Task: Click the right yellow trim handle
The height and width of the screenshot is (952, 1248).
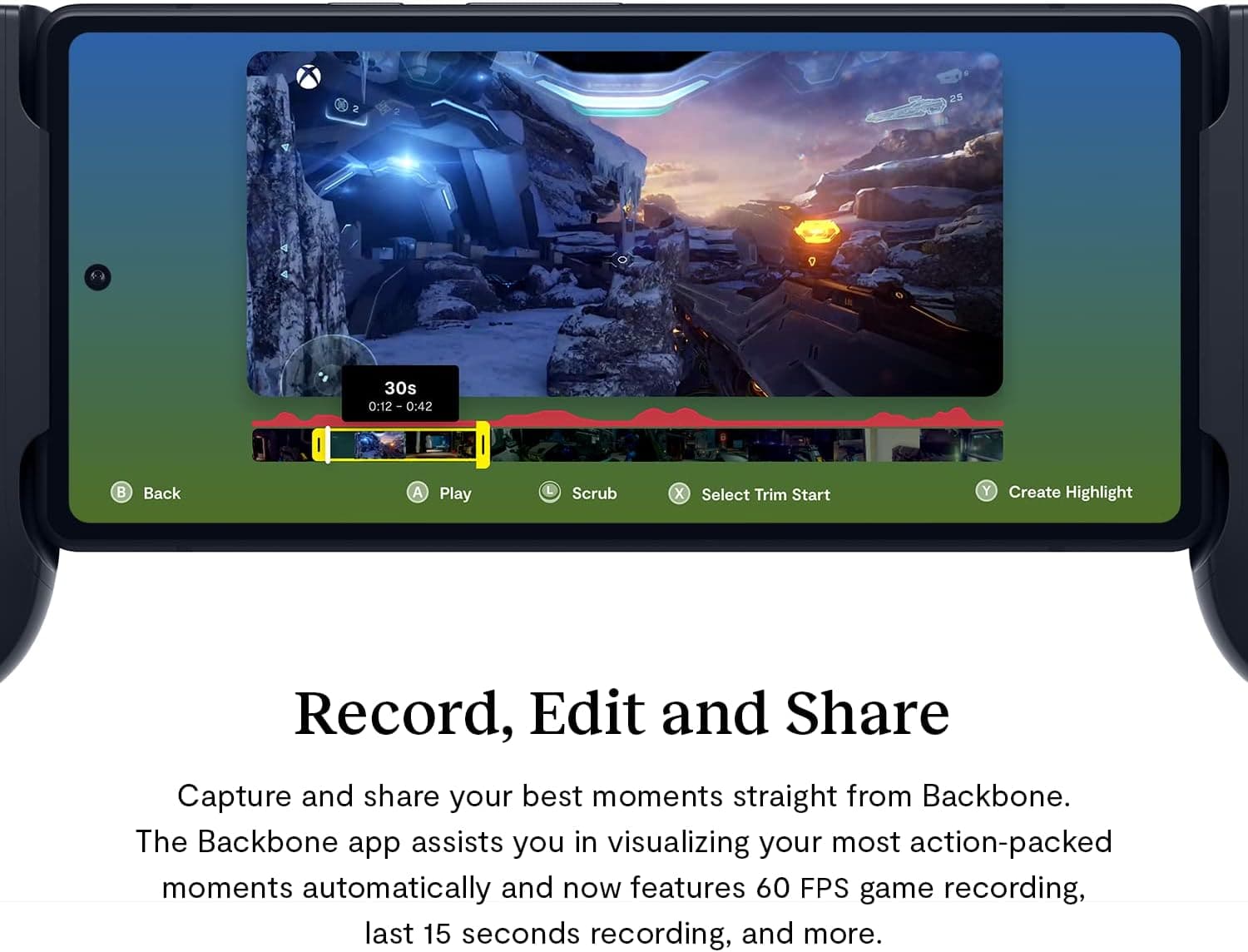Action: [x=483, y=445]
